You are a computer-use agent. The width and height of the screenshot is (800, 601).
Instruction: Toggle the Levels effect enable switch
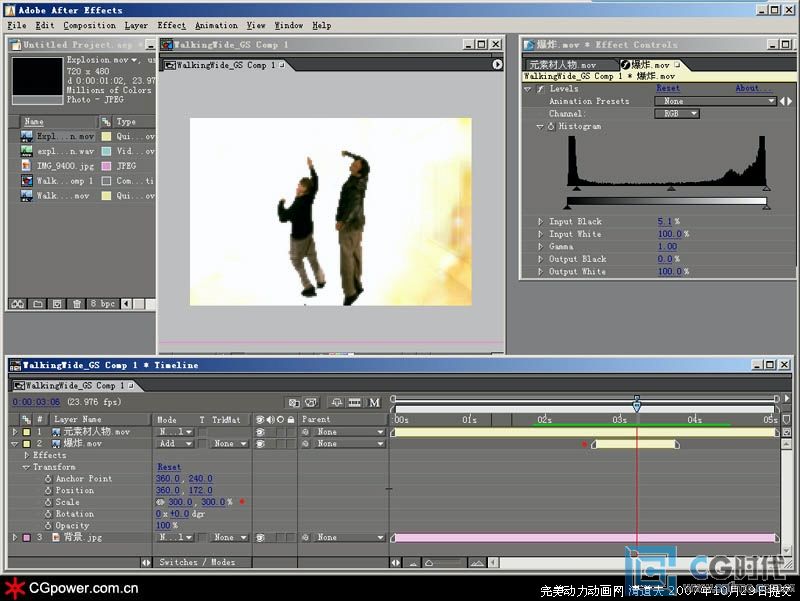pos(540,89)
